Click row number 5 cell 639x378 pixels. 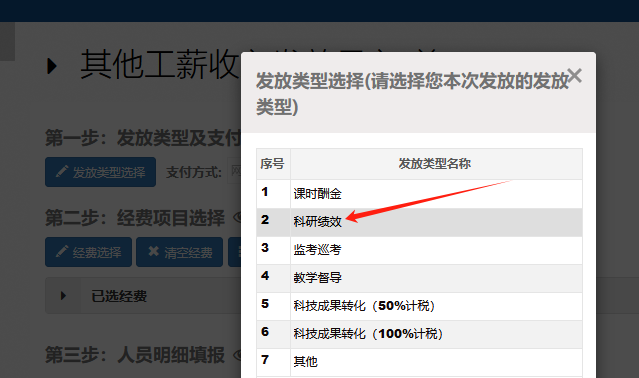273,306
